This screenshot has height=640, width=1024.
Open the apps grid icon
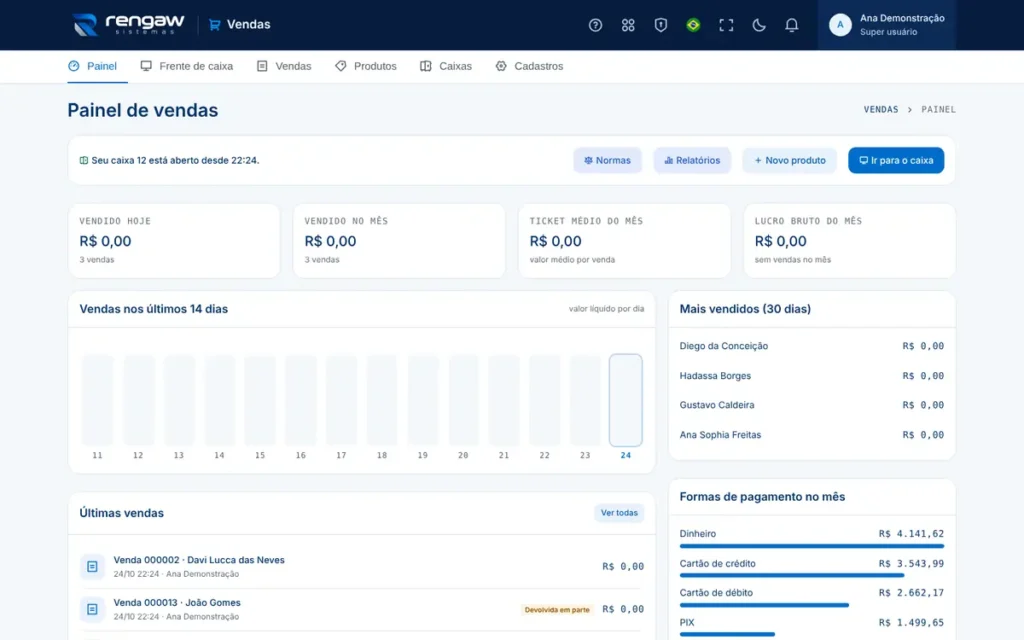pyautogui.click(x=628, y=25)
